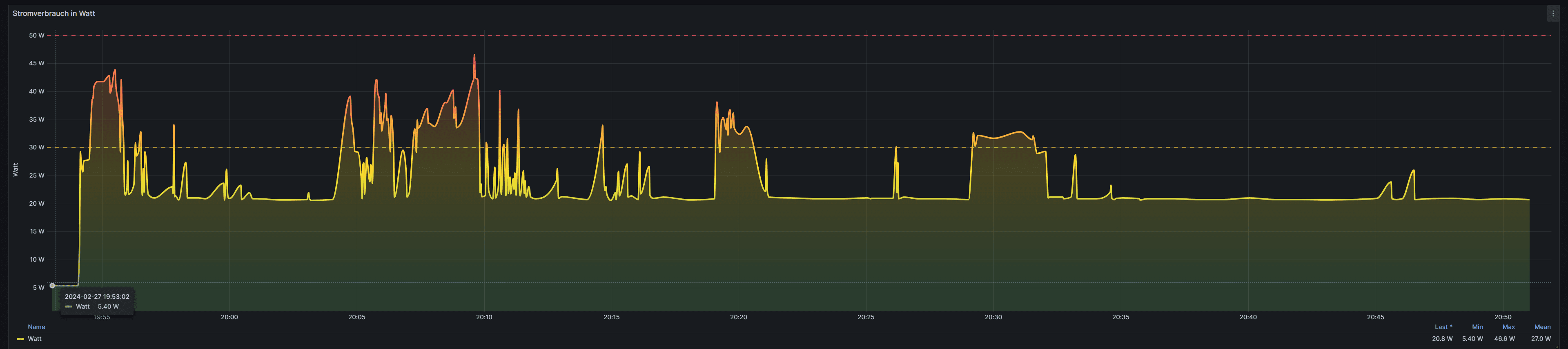Click the 20:10 x-axis time label
Image resolution: width=1568 pixels, height=349 pixels.
[484, 317]
